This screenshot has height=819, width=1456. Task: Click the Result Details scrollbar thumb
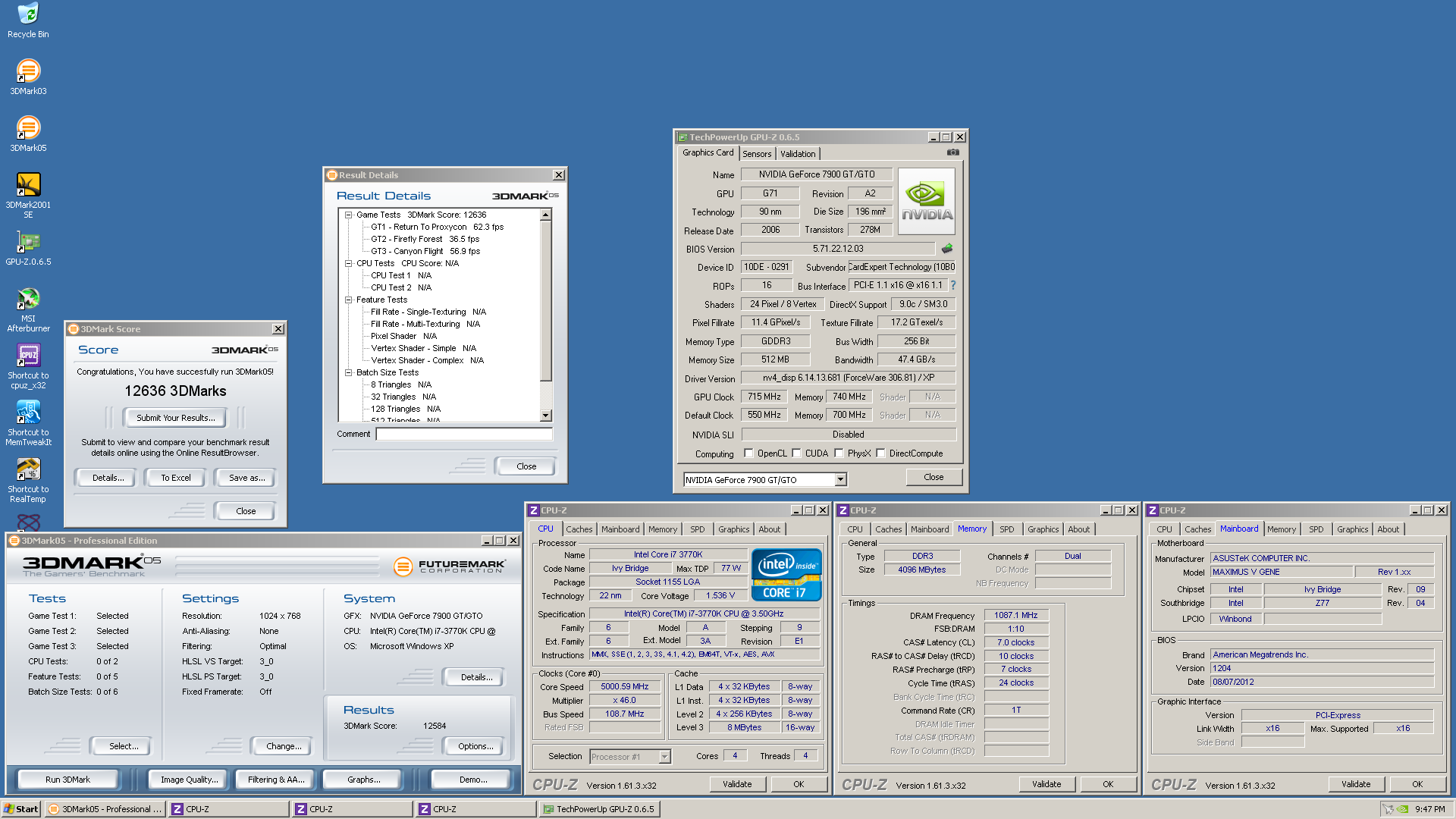545,301
